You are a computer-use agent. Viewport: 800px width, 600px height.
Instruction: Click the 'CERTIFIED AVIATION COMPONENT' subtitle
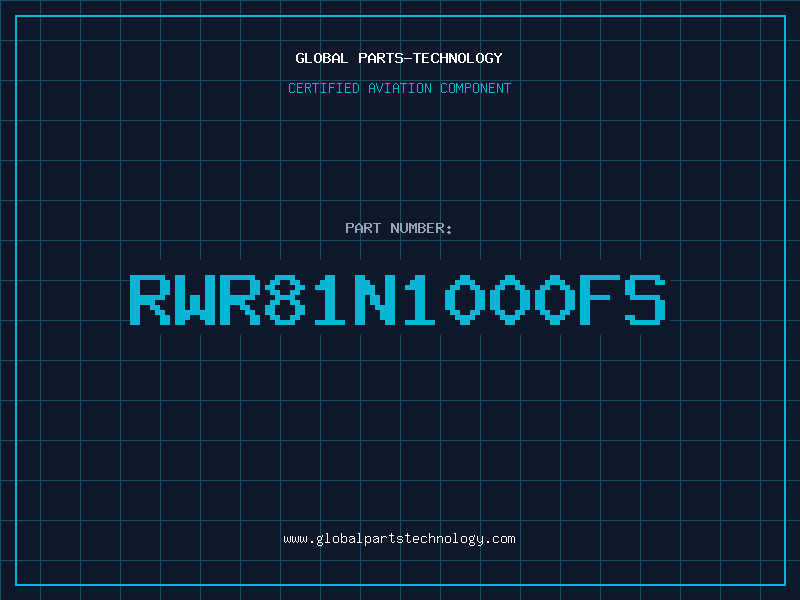pyautogui.click(x=399, y=88)
